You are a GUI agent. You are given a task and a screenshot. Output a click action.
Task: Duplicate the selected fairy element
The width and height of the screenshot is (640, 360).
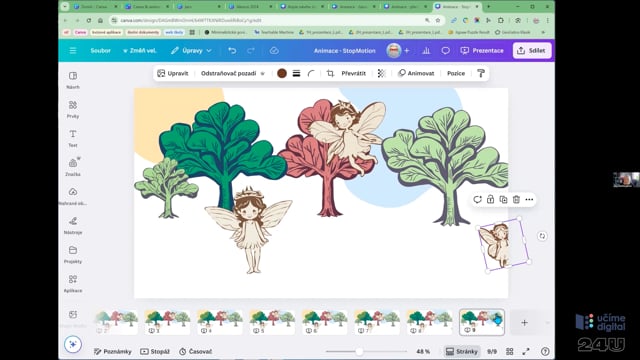pyautogui.click(x=503, y=200)
